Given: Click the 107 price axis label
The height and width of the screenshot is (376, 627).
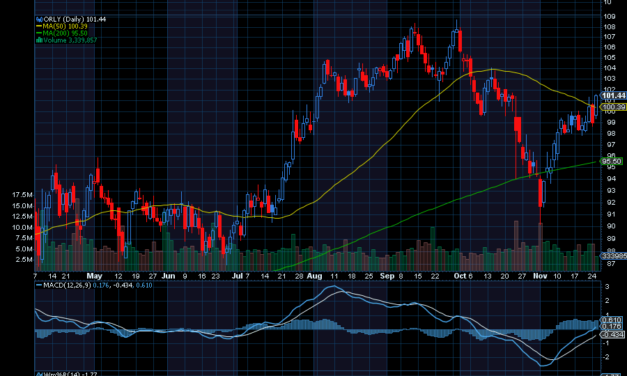Looking at the screenshot, I should pyautogui.click(x=609, y=37).
